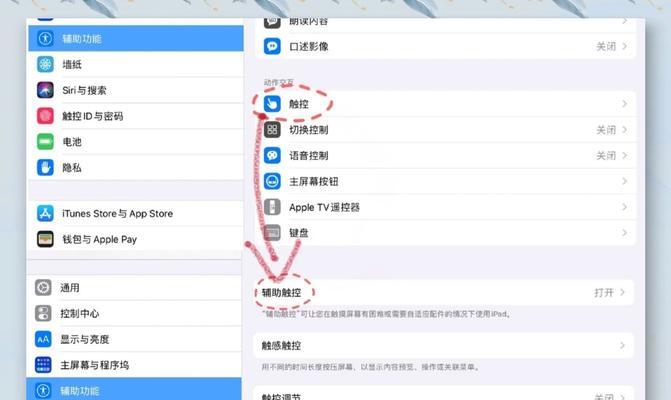Click the 切换控制 label
Screen dimensions: 671x400
pyautogui.click(x=309, y=130)
